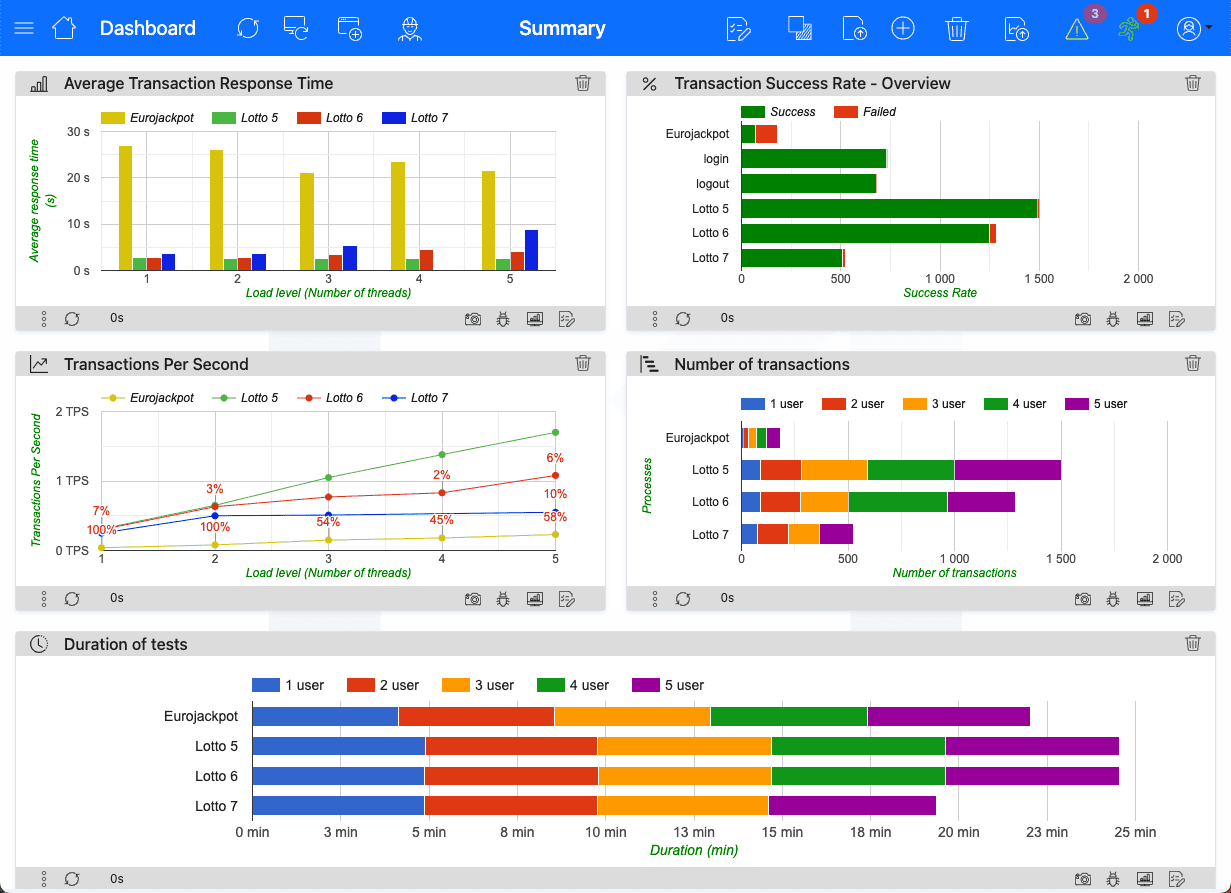Viewport: 1231px width, 893px height.
Task: Toggle Lotto 7 series in response time legend
Action: [415, 118]
